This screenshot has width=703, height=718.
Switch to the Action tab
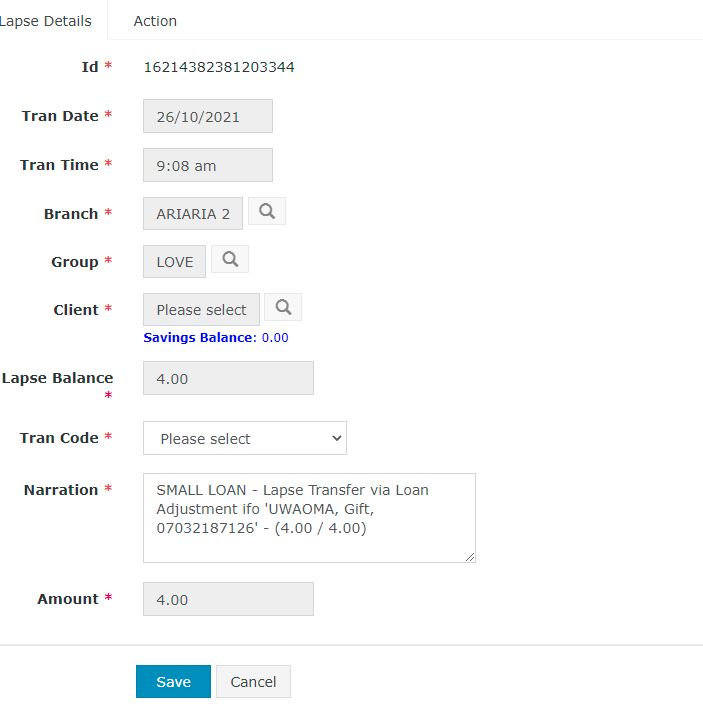(155, 21)
